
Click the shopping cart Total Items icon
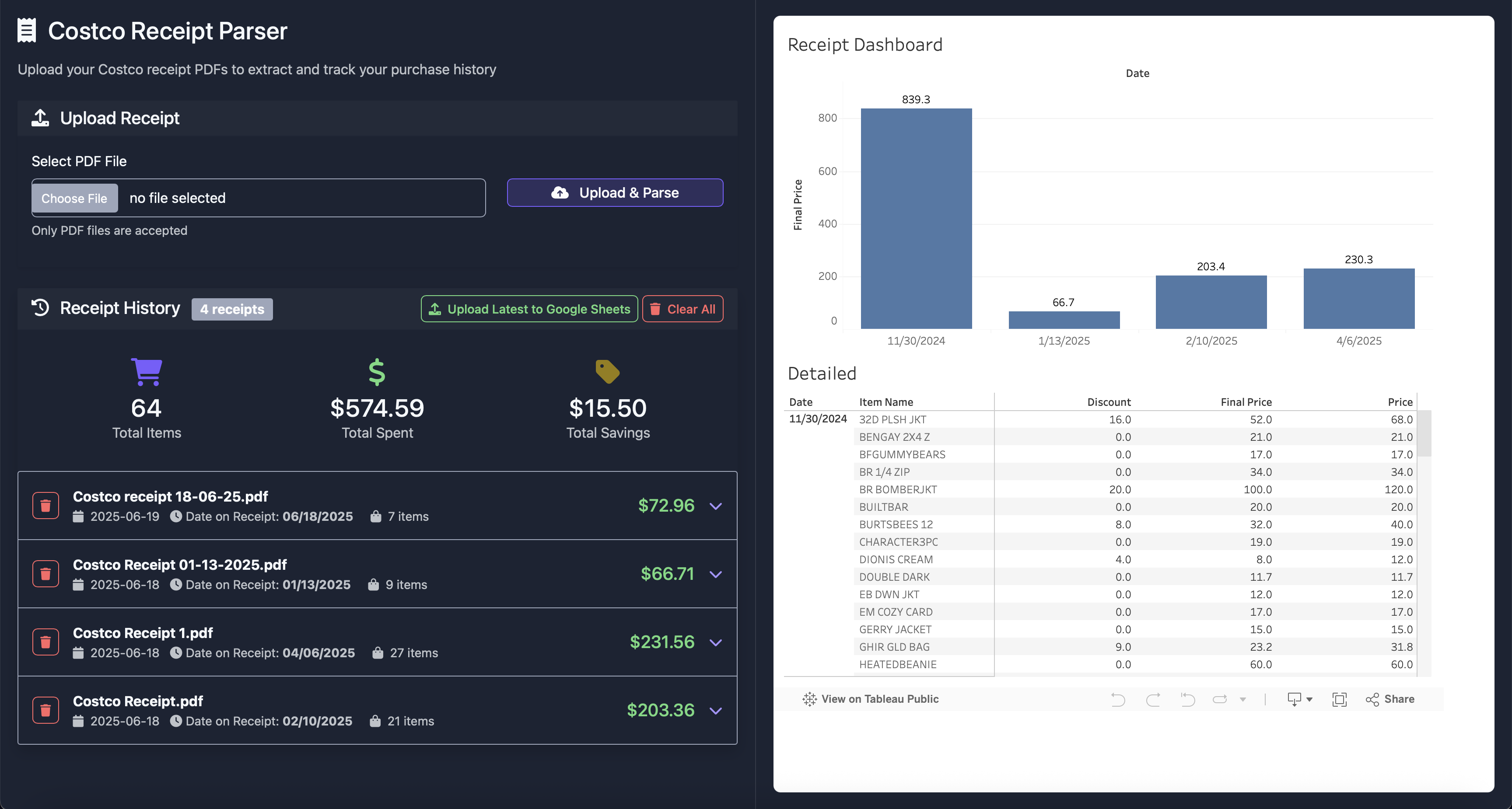(146, 372)
